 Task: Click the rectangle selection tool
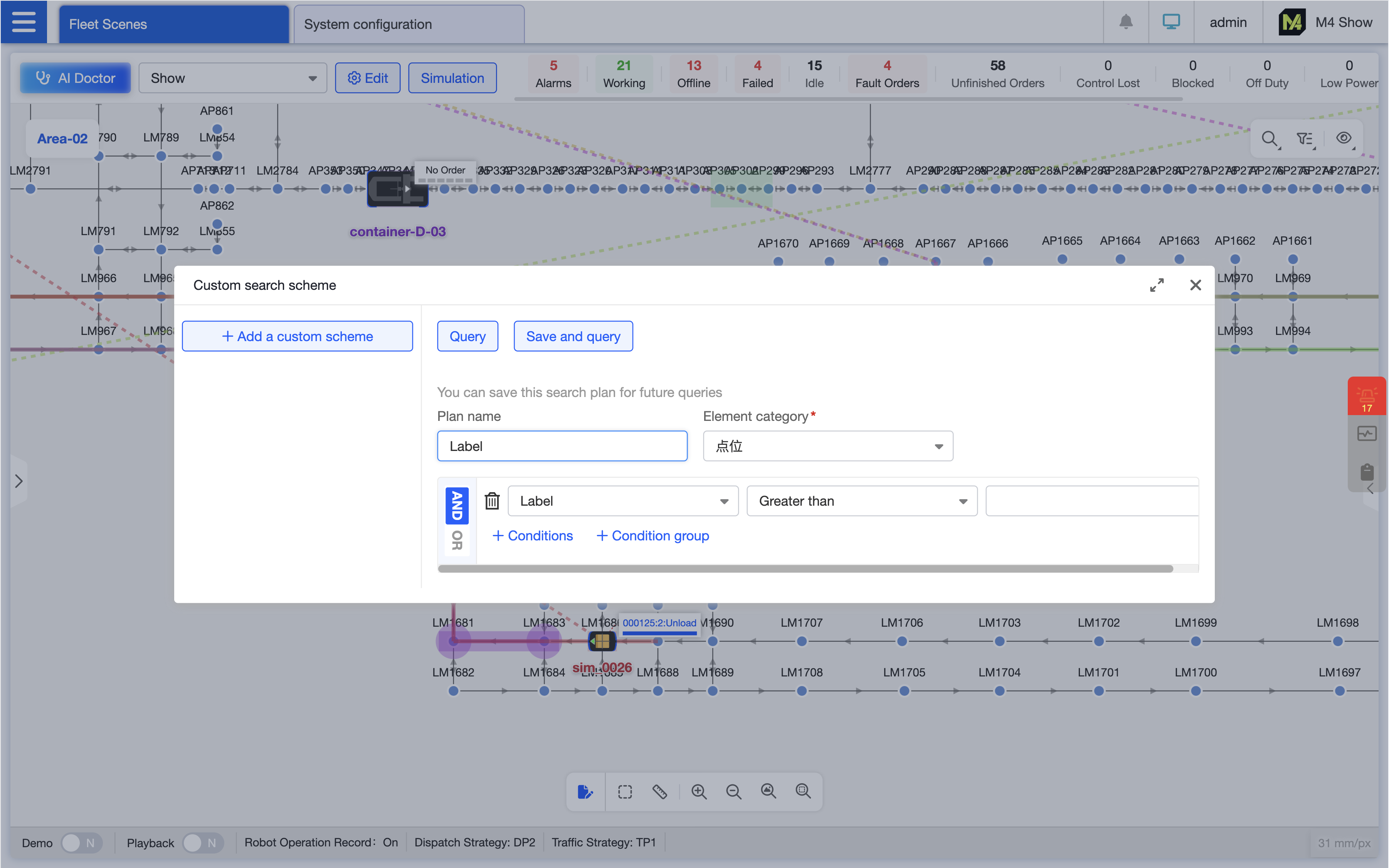(625, 792)
